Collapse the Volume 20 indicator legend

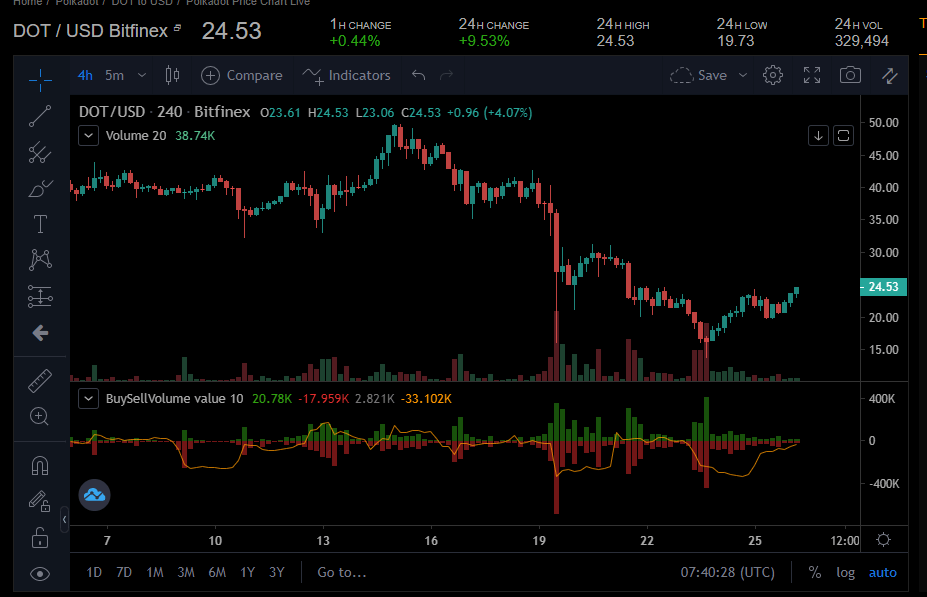click(89, 135)
